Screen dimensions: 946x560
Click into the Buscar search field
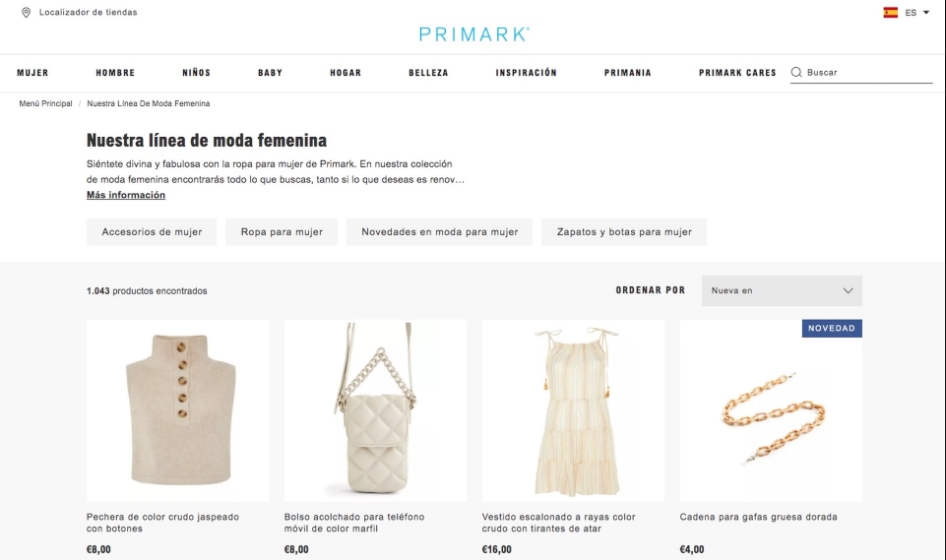click(869, 72)
